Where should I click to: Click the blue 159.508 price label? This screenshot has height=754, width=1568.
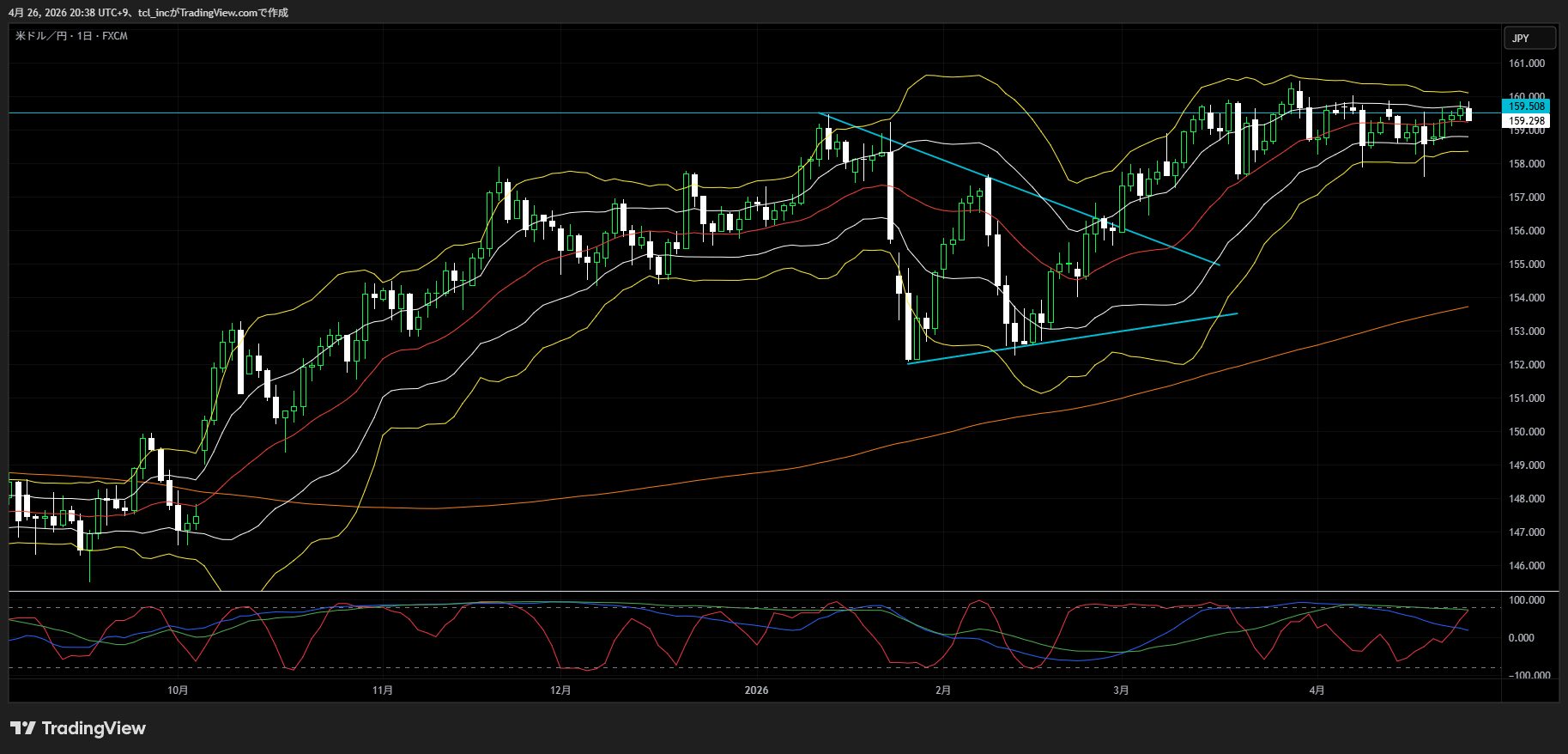click(x=1526, y=106)
